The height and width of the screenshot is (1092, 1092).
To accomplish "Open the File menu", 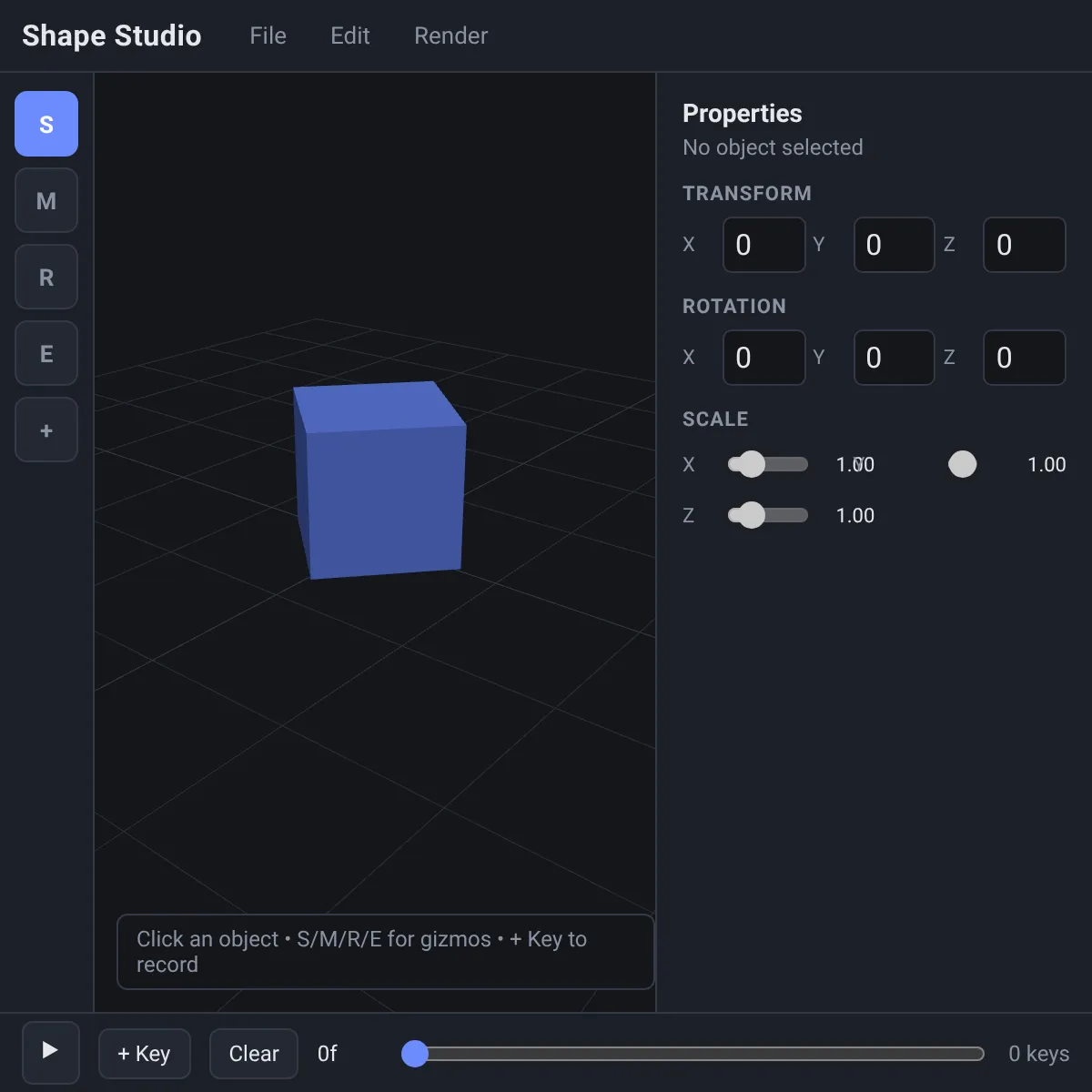I will [x=268, y=35].
